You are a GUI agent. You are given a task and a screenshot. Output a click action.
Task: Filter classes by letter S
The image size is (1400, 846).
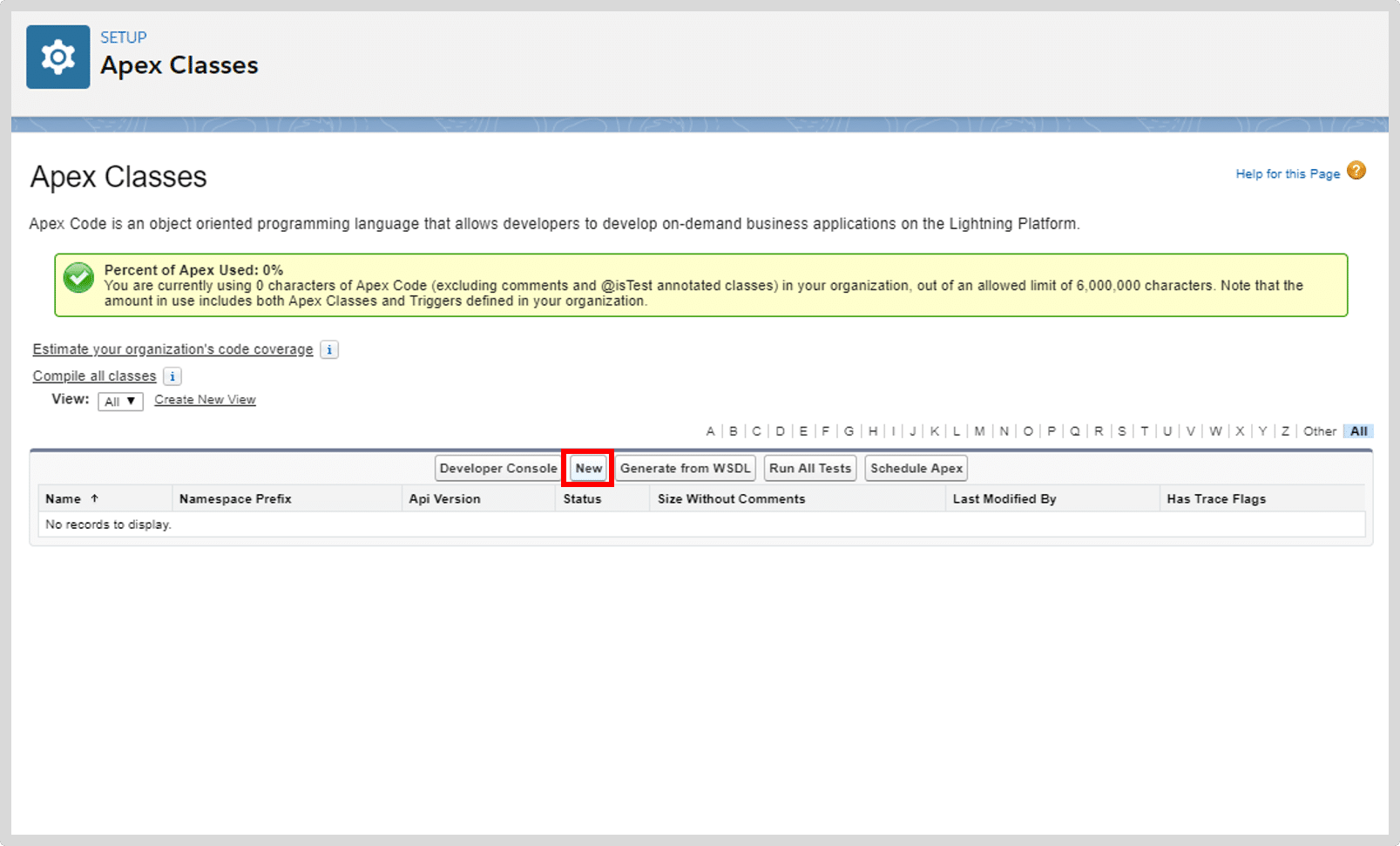[x=1122, y=431]
